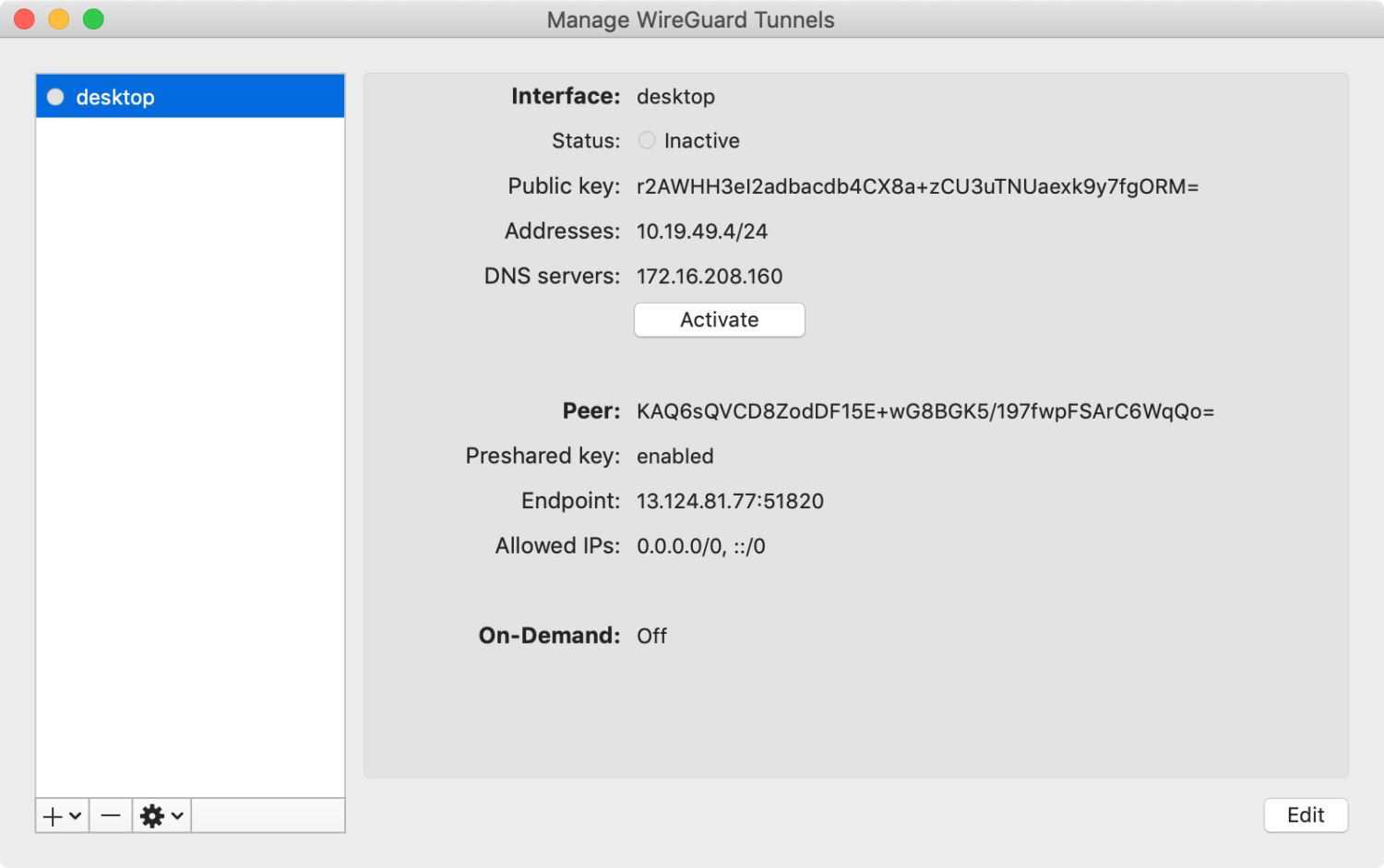Viewport: 1384px width, 868px height.
Task: Click the Addresses value 10.19.49.4/24
Action: 702,232
